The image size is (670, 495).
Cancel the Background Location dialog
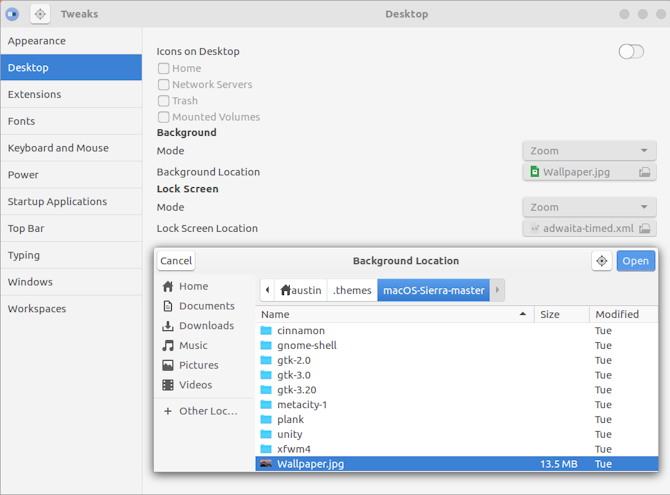click(x=176, y=261)
